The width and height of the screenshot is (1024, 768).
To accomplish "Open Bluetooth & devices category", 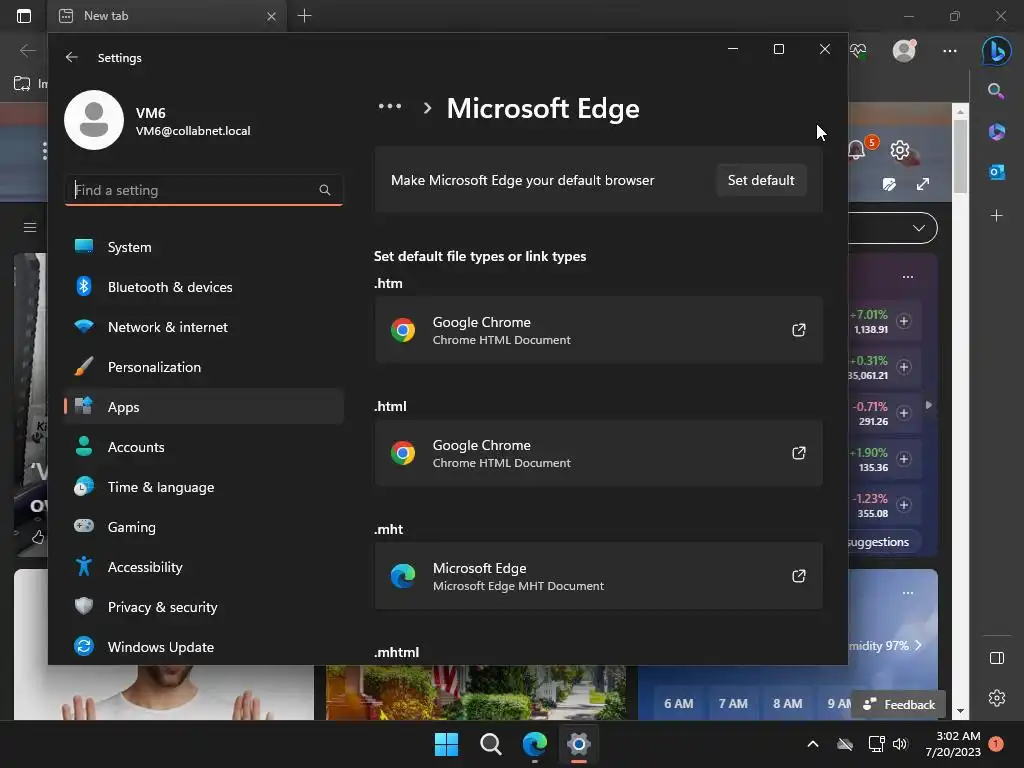I will (x=204, y=287).
